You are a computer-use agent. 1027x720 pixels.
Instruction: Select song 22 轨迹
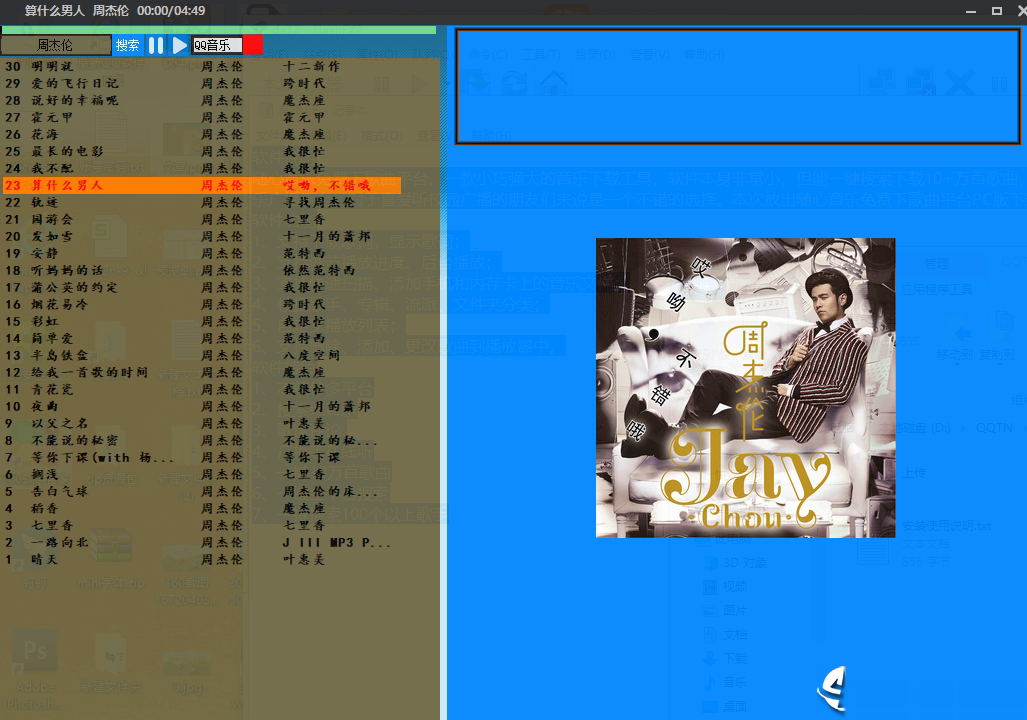point(202,202)
